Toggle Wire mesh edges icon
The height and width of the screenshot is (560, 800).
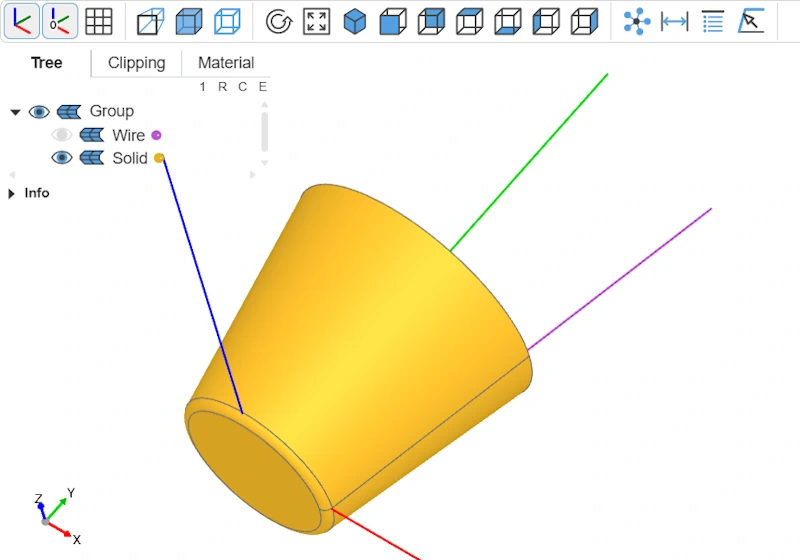click(92, 135)
